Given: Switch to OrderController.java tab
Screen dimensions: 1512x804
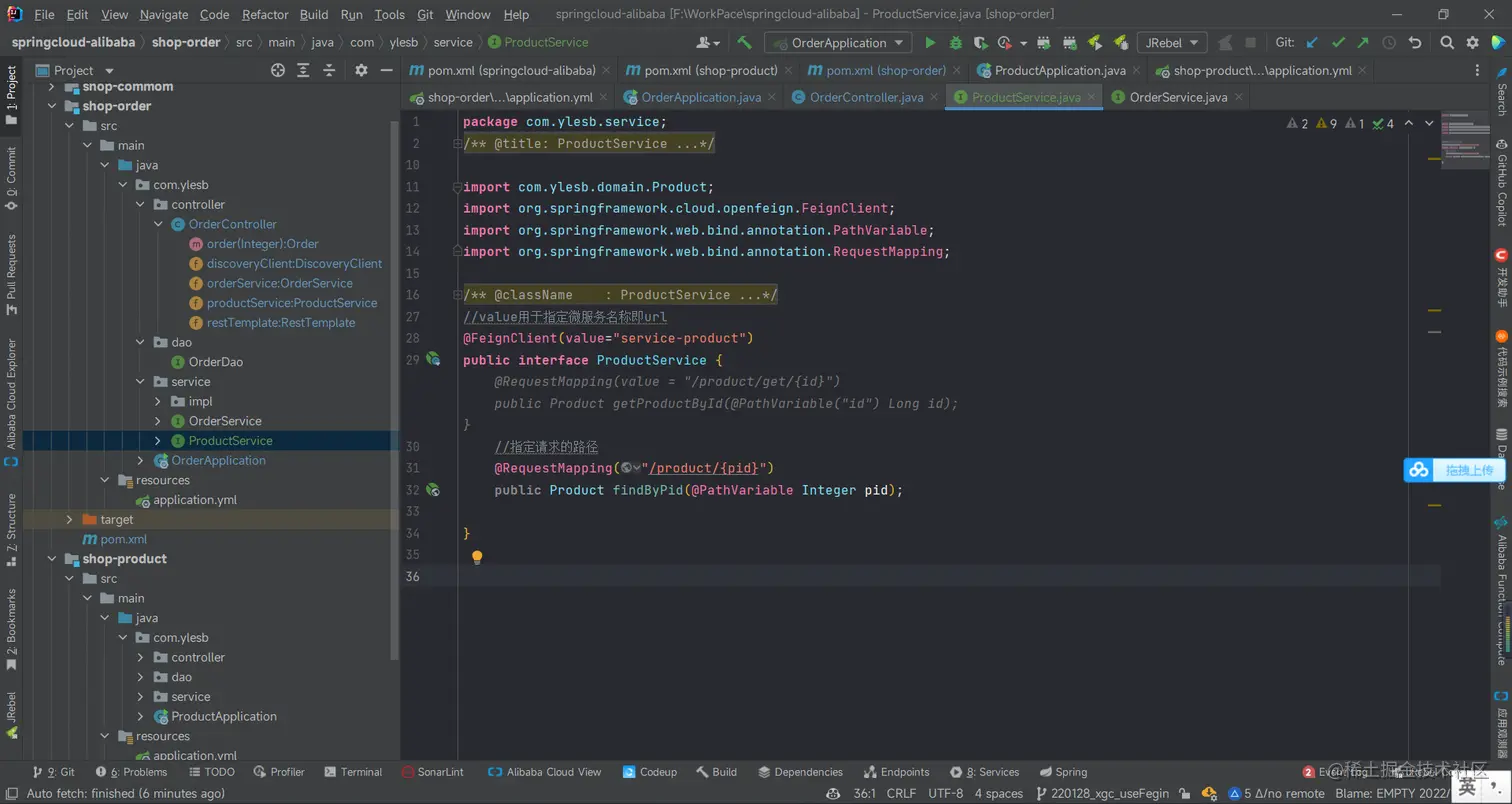Looking at the screenshot, I should point(865,97).
